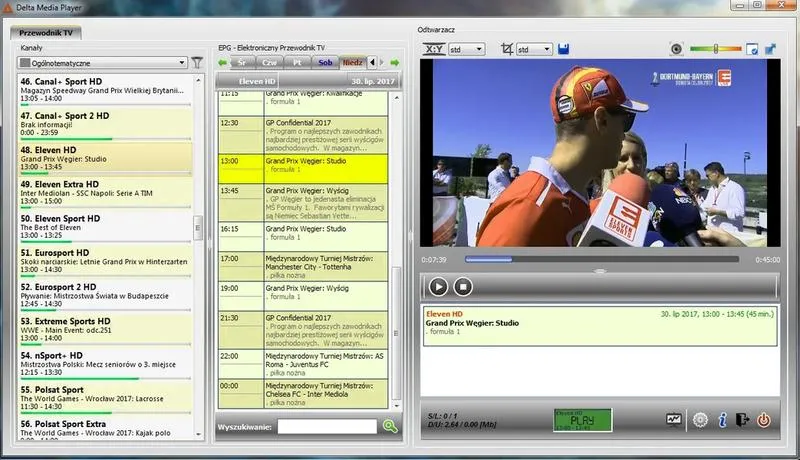
Task: Open the Ogólnotematyczne channel category dropdown
Action: pos(103,63)
